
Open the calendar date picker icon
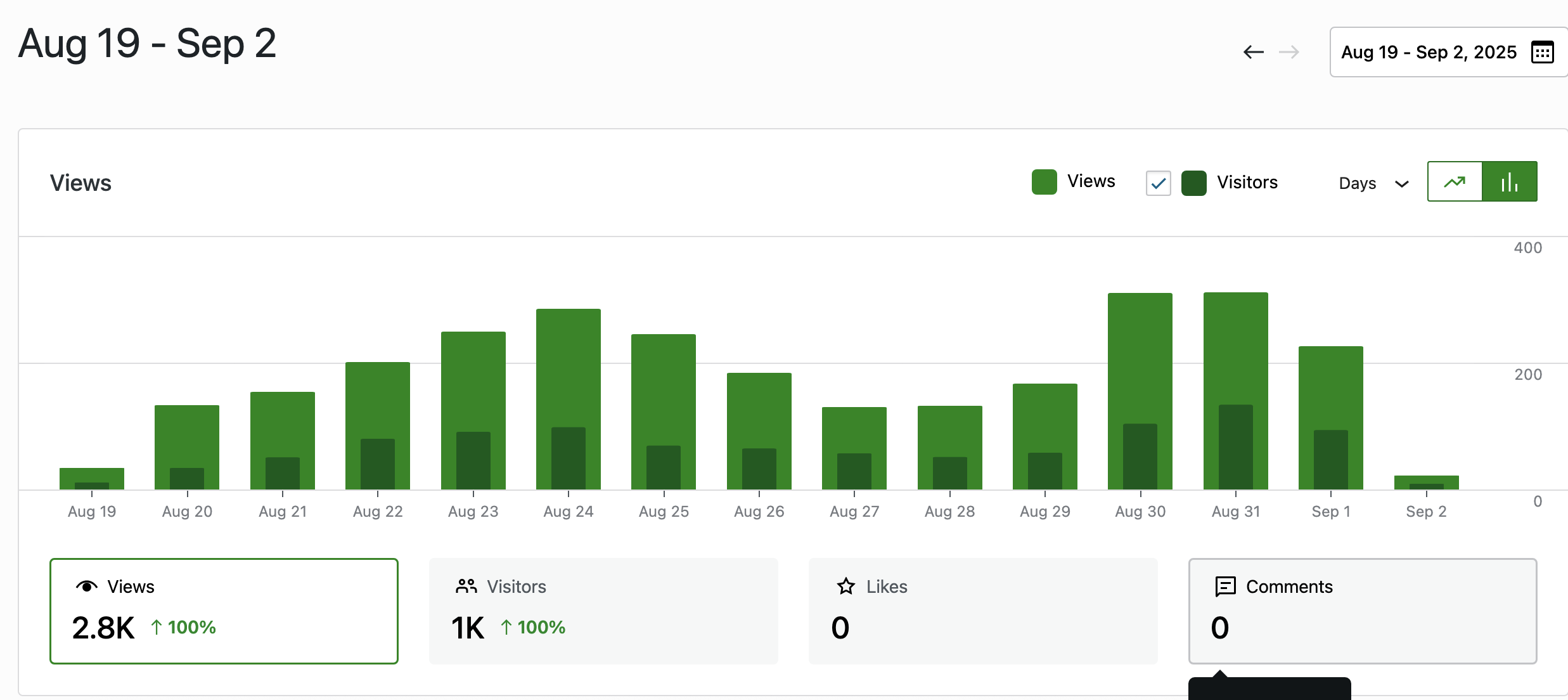(x=1542, y=52)
